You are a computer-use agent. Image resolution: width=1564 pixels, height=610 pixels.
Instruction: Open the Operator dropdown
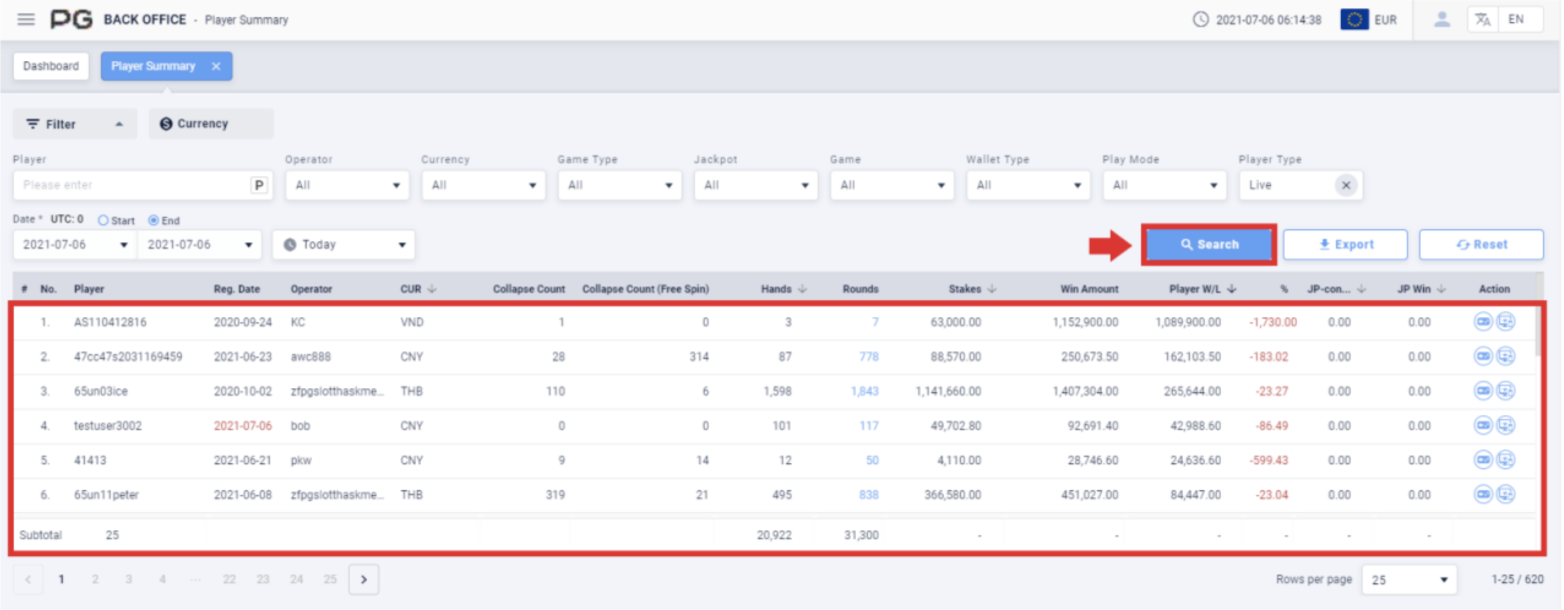coord(347,185)
